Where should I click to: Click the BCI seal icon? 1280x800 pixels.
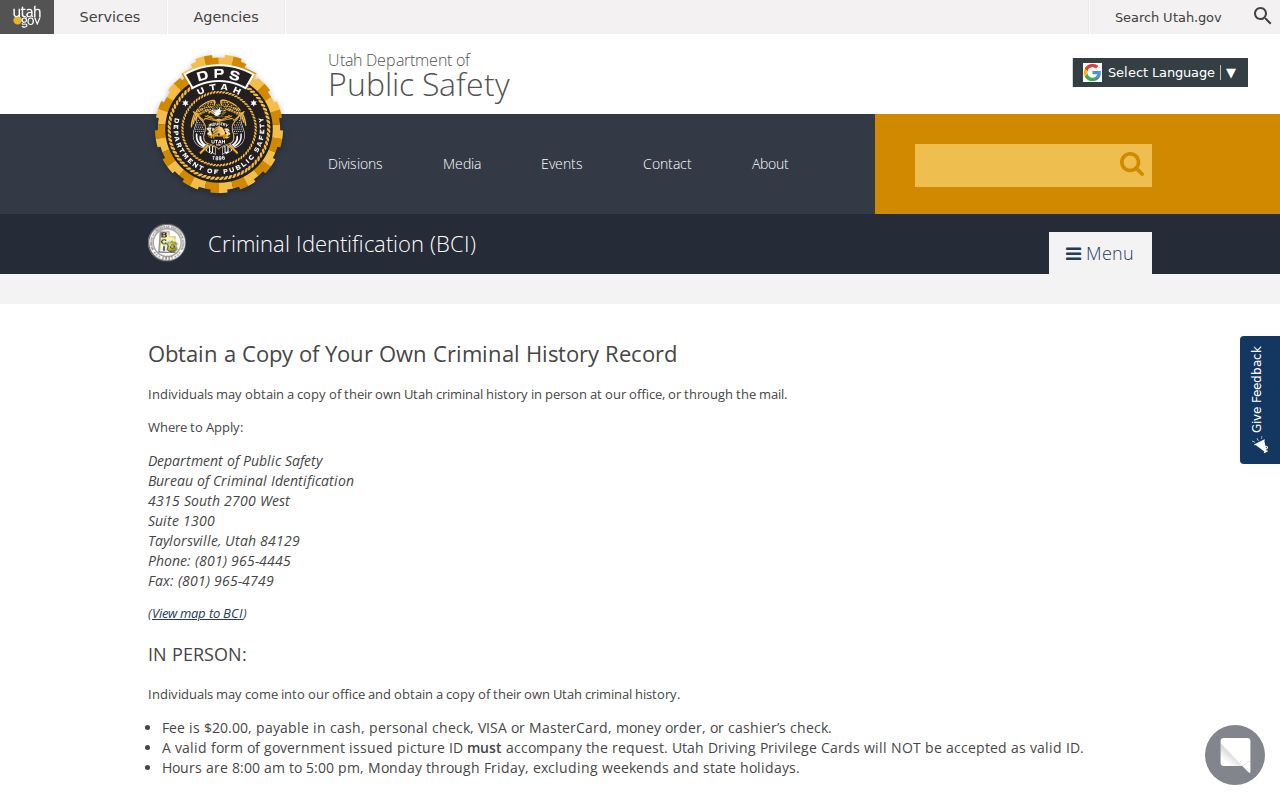(167, 243)
